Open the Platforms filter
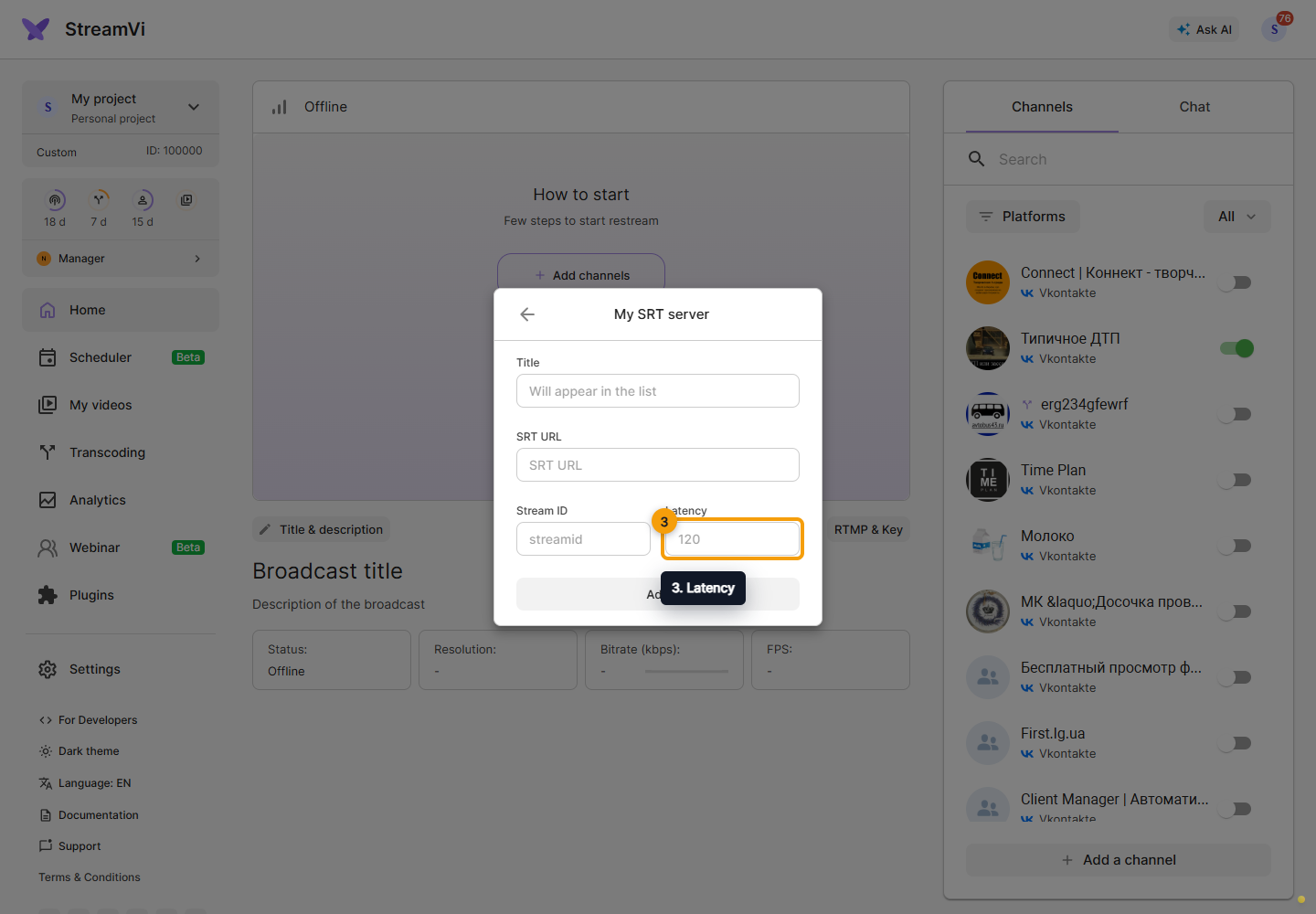The image size is (1316, 914). click(1023, 217)
